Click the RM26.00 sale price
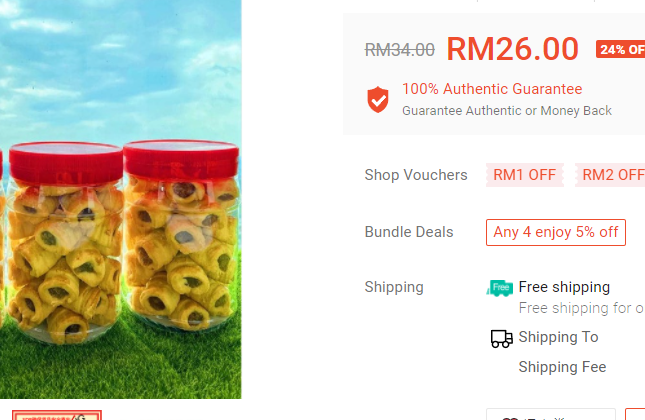This screenshot has width=645, height=420. 513,49
